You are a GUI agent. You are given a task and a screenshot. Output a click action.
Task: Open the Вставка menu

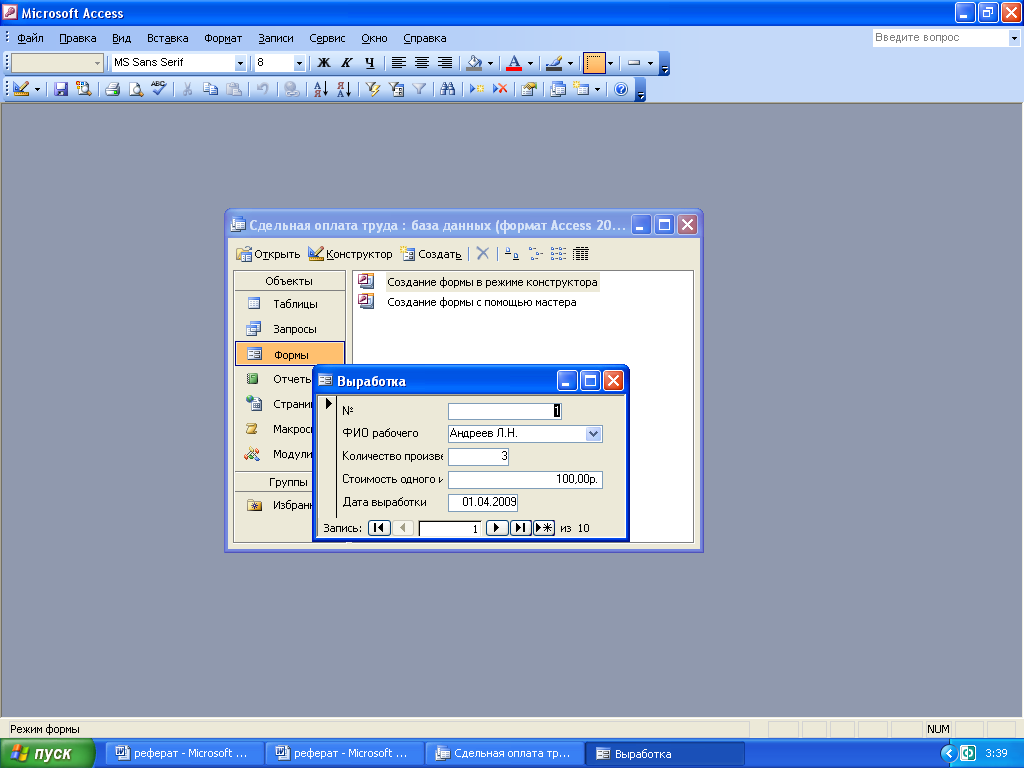pyautogui.click(x=168, y=38)
